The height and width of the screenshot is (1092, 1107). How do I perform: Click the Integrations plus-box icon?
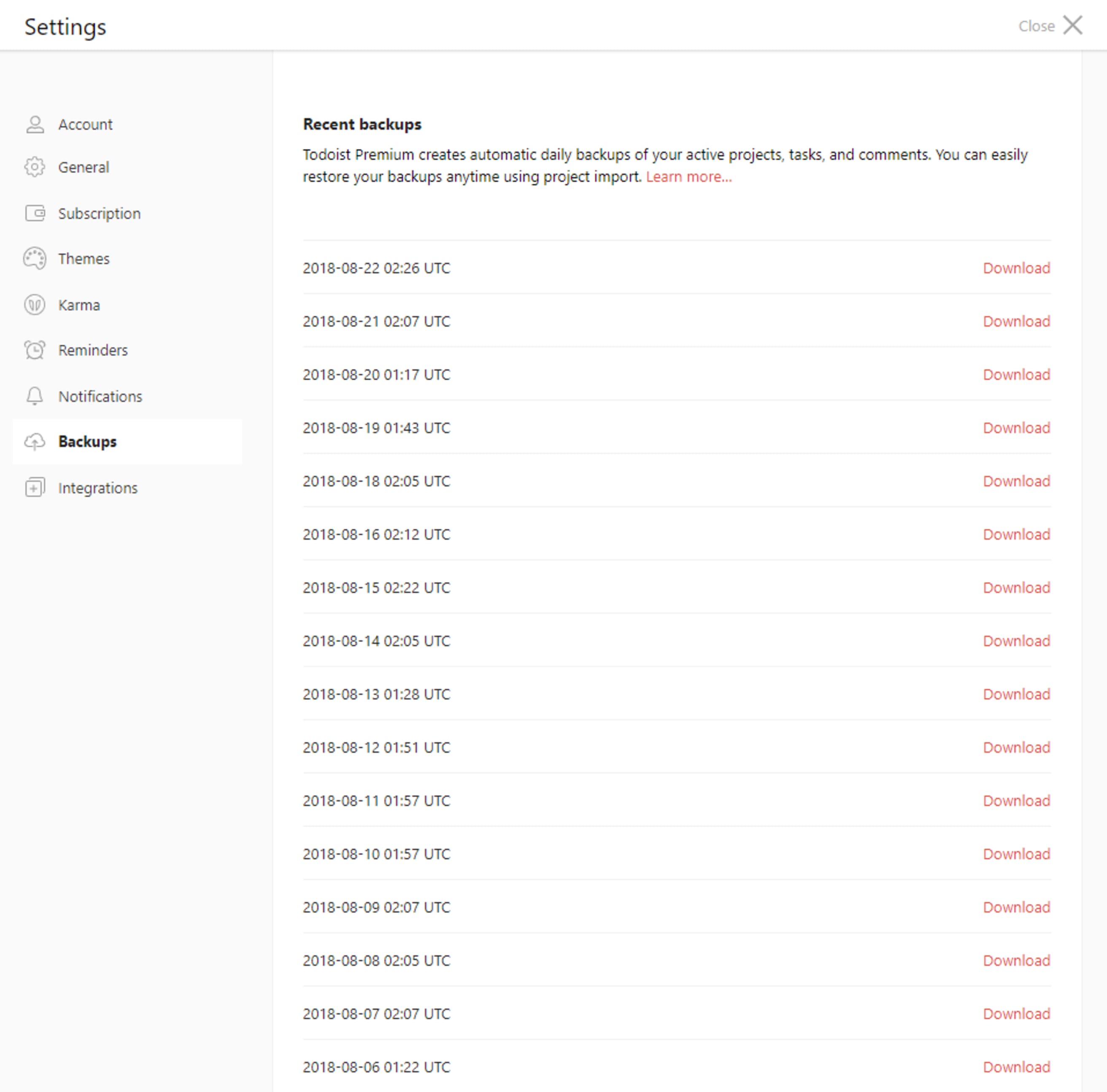point(35,488)
